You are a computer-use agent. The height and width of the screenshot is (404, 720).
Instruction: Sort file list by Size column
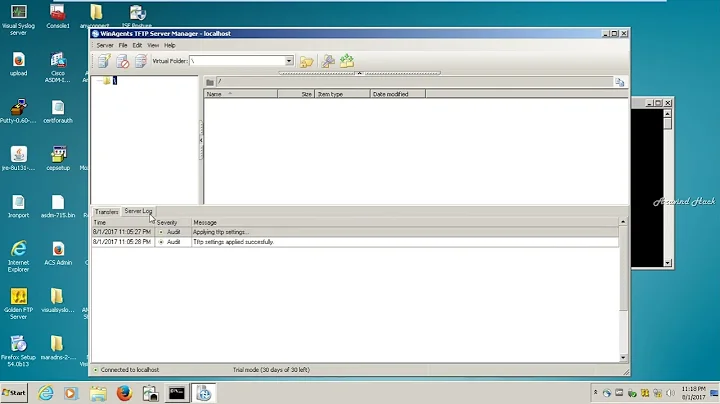pyautogui.click(x=296, y=94)
